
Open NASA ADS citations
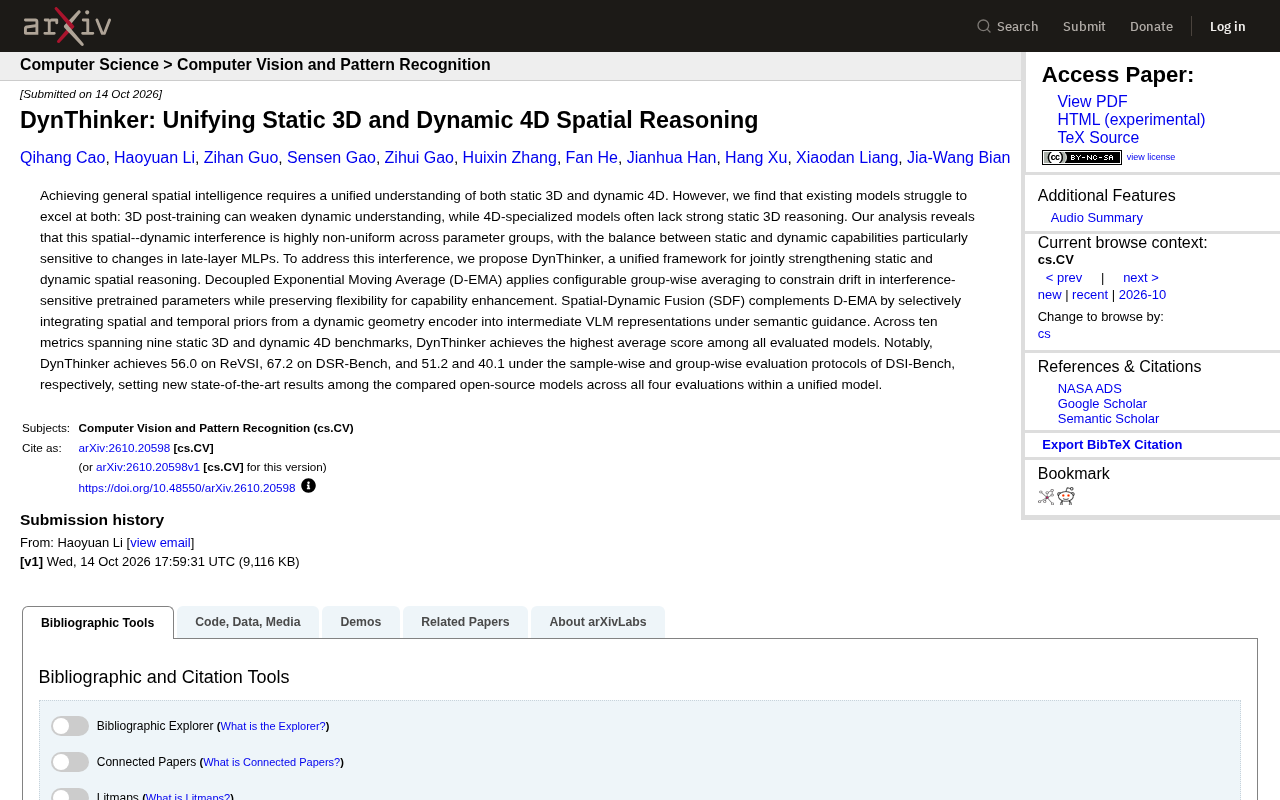click(x=1090, y=389)
